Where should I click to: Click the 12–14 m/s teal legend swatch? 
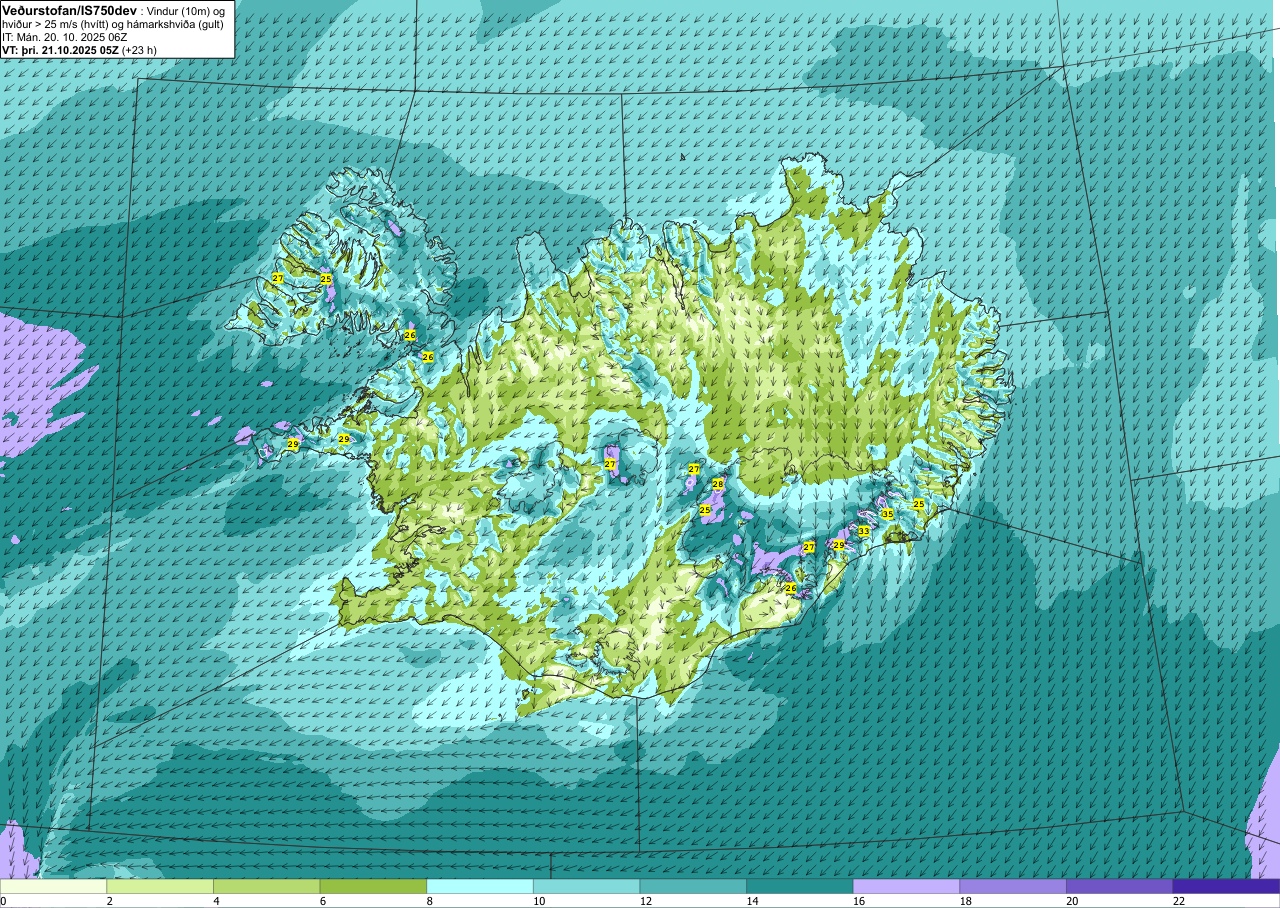(693, 886)
